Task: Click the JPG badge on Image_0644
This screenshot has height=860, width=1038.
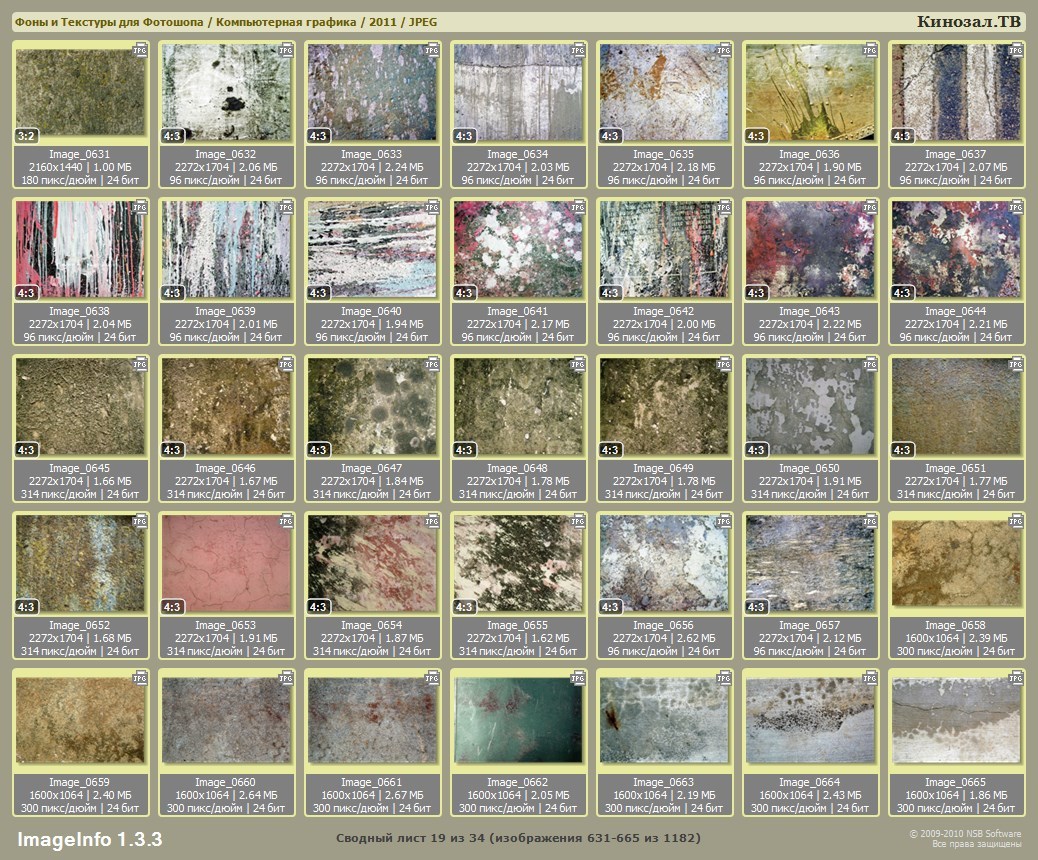Action: 1016,207
